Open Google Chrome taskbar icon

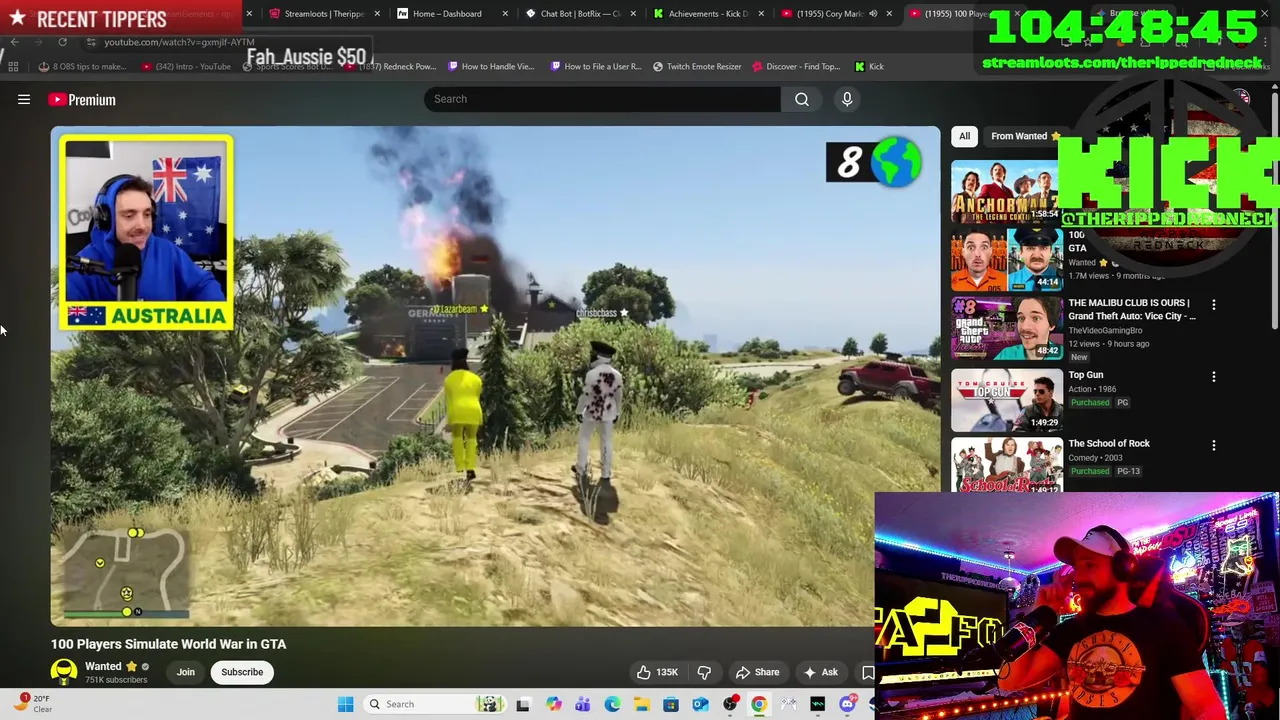click(759, 704)
